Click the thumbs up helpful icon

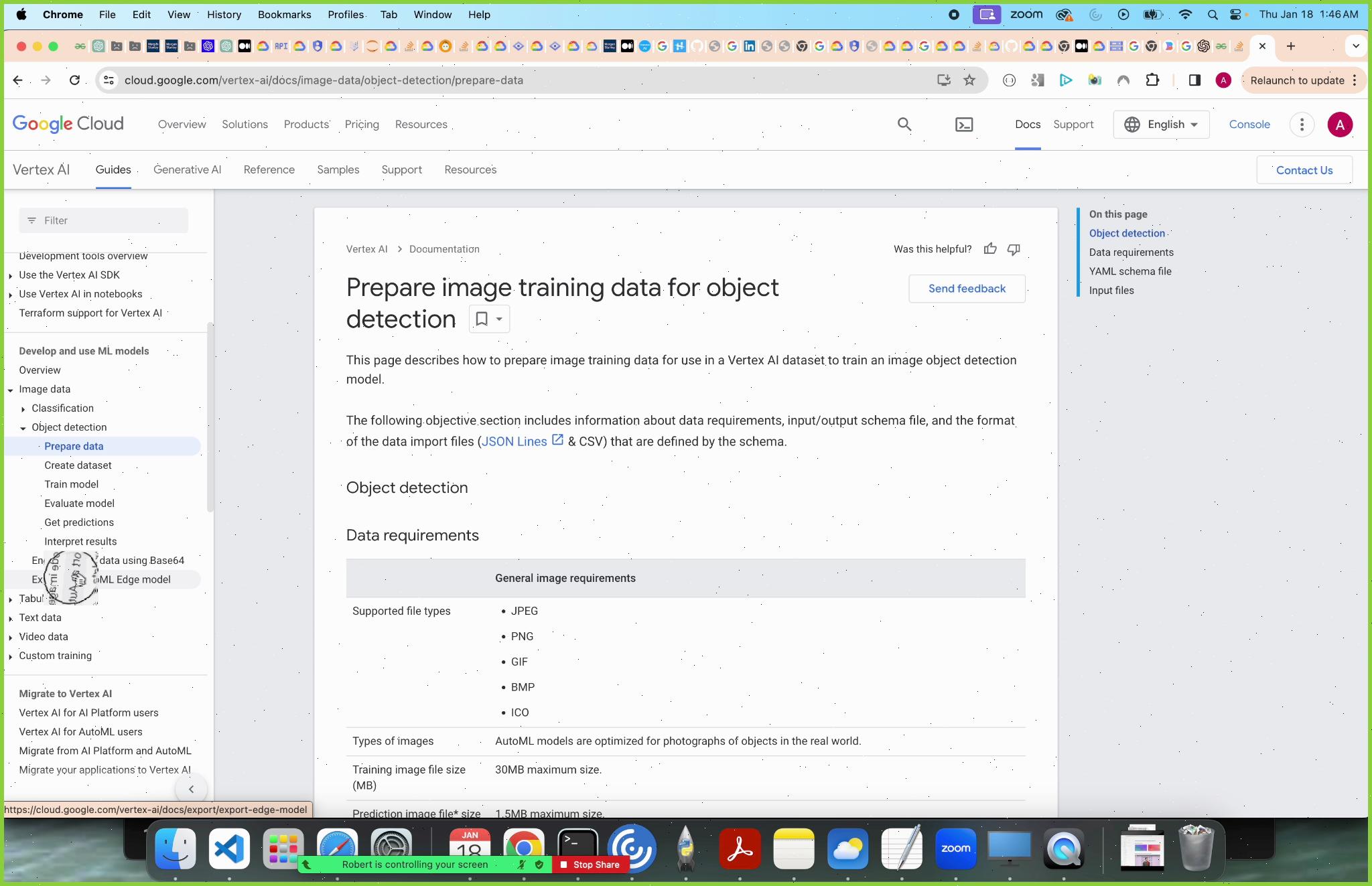(x=990, y=249)
